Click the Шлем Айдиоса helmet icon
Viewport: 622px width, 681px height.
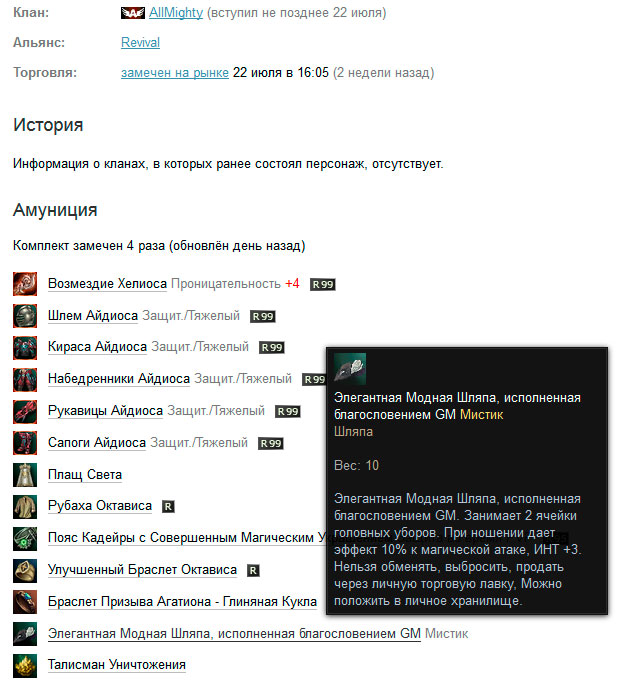25,316
